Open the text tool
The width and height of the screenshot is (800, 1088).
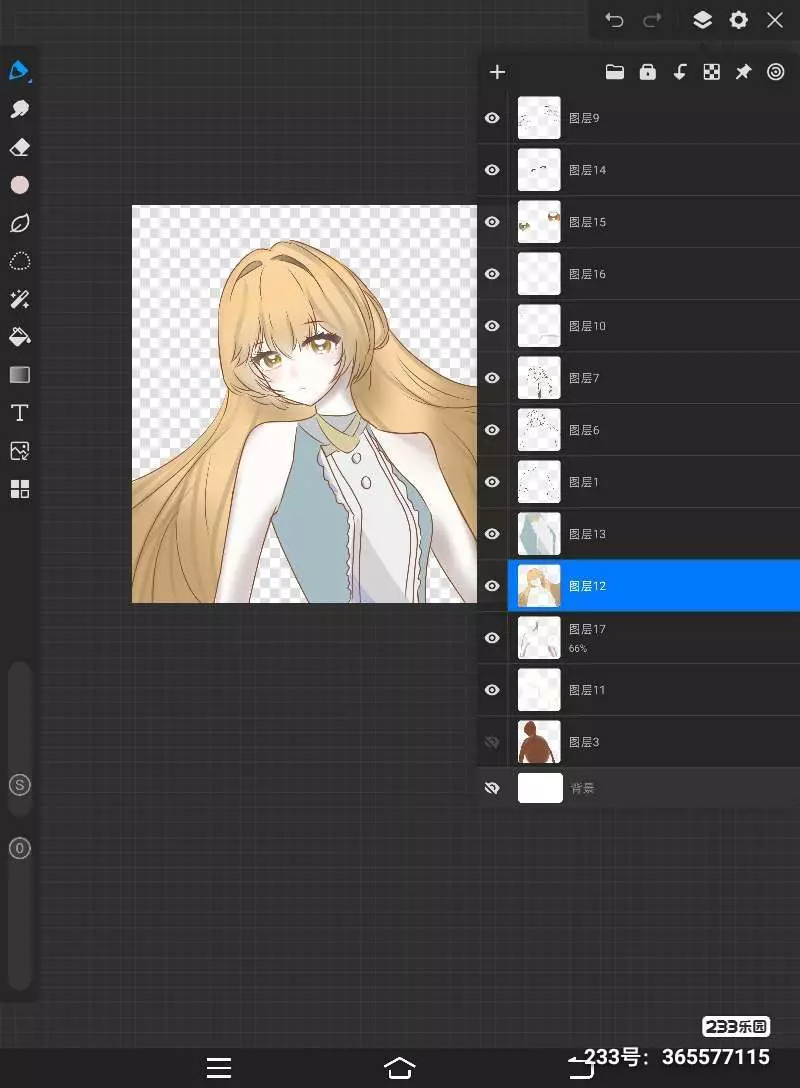click(x=19, y=413)
